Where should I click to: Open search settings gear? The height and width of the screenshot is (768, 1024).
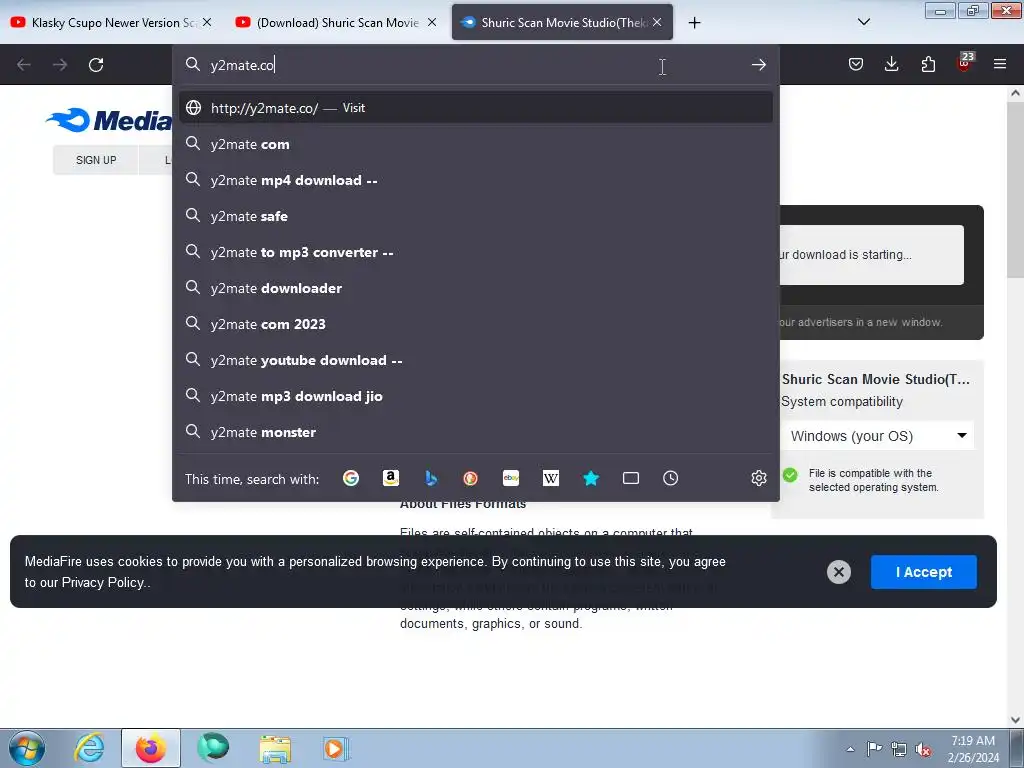click(x=758, y=478)
